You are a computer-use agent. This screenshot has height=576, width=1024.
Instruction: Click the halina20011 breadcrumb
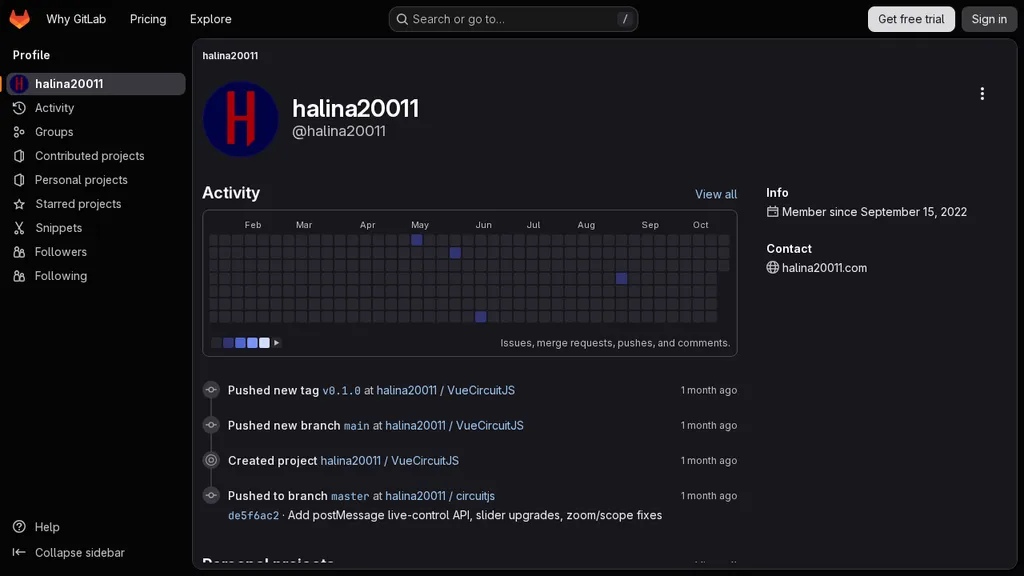[x=230, y=56]
